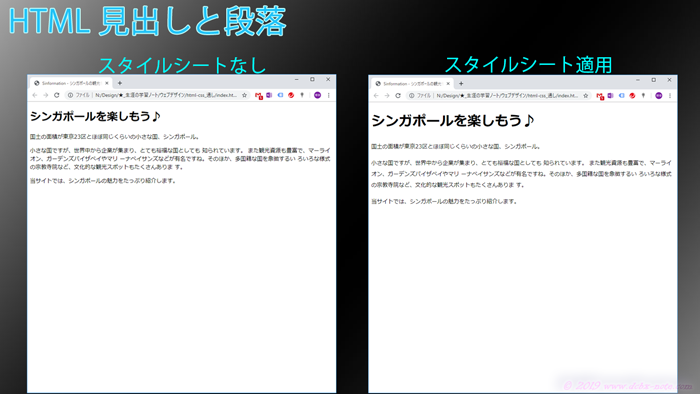Open a new tab in the right browser
Image resolution: width=700 pixels, height=394 pixels.
point(461,83)
